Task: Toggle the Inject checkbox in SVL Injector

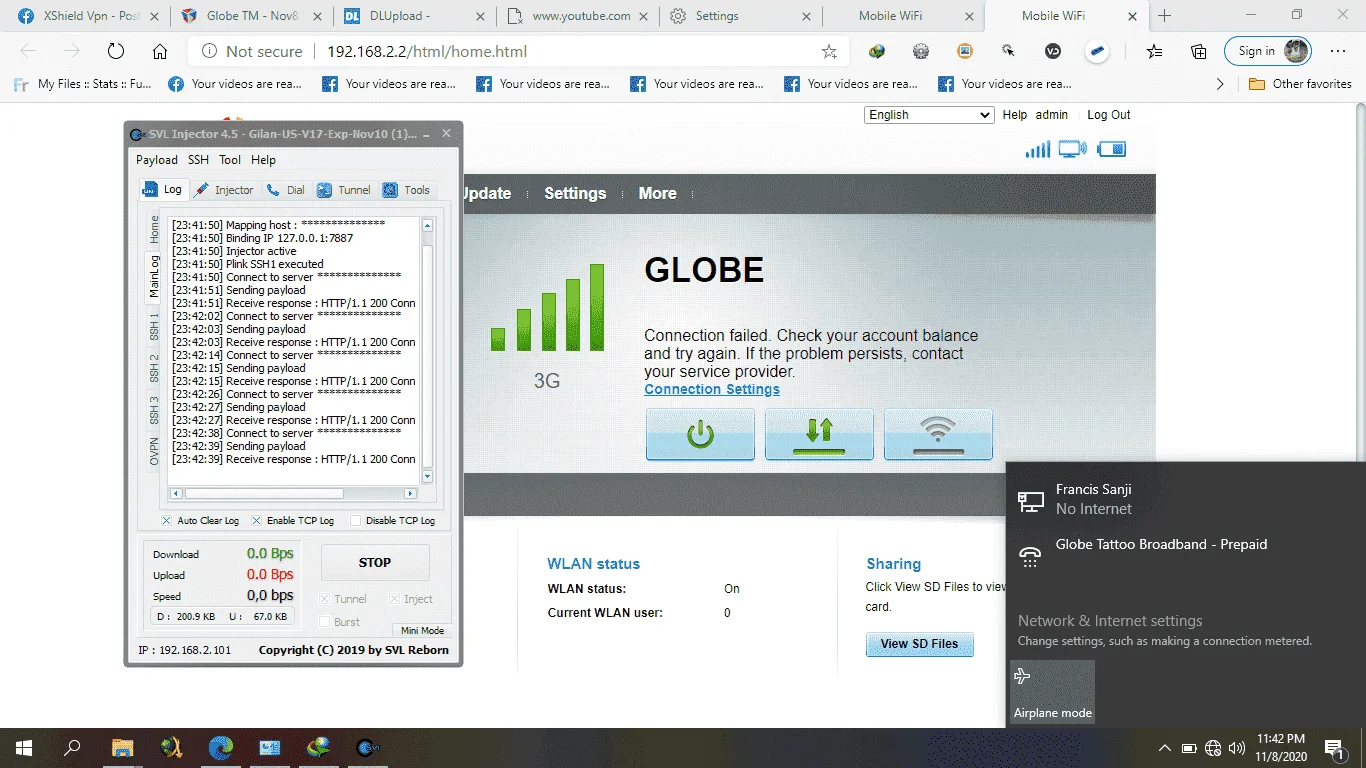Action: [x=394, y=599]
